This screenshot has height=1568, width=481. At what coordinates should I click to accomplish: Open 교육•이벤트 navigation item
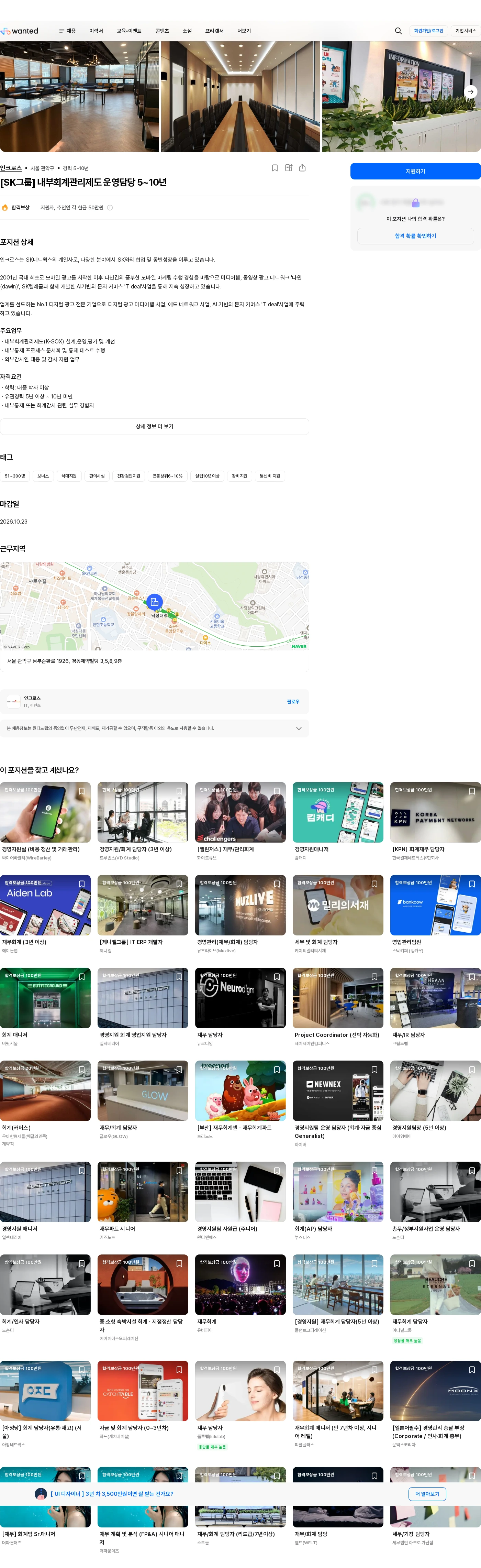[x=129, y=31]
